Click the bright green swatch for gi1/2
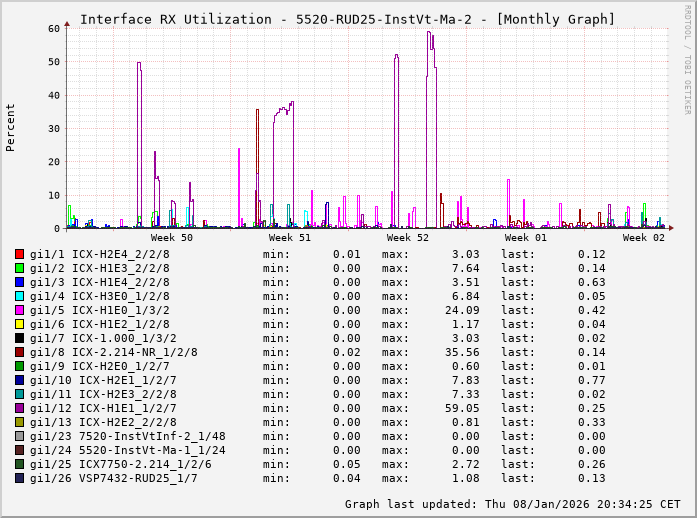 click(19, 268)
